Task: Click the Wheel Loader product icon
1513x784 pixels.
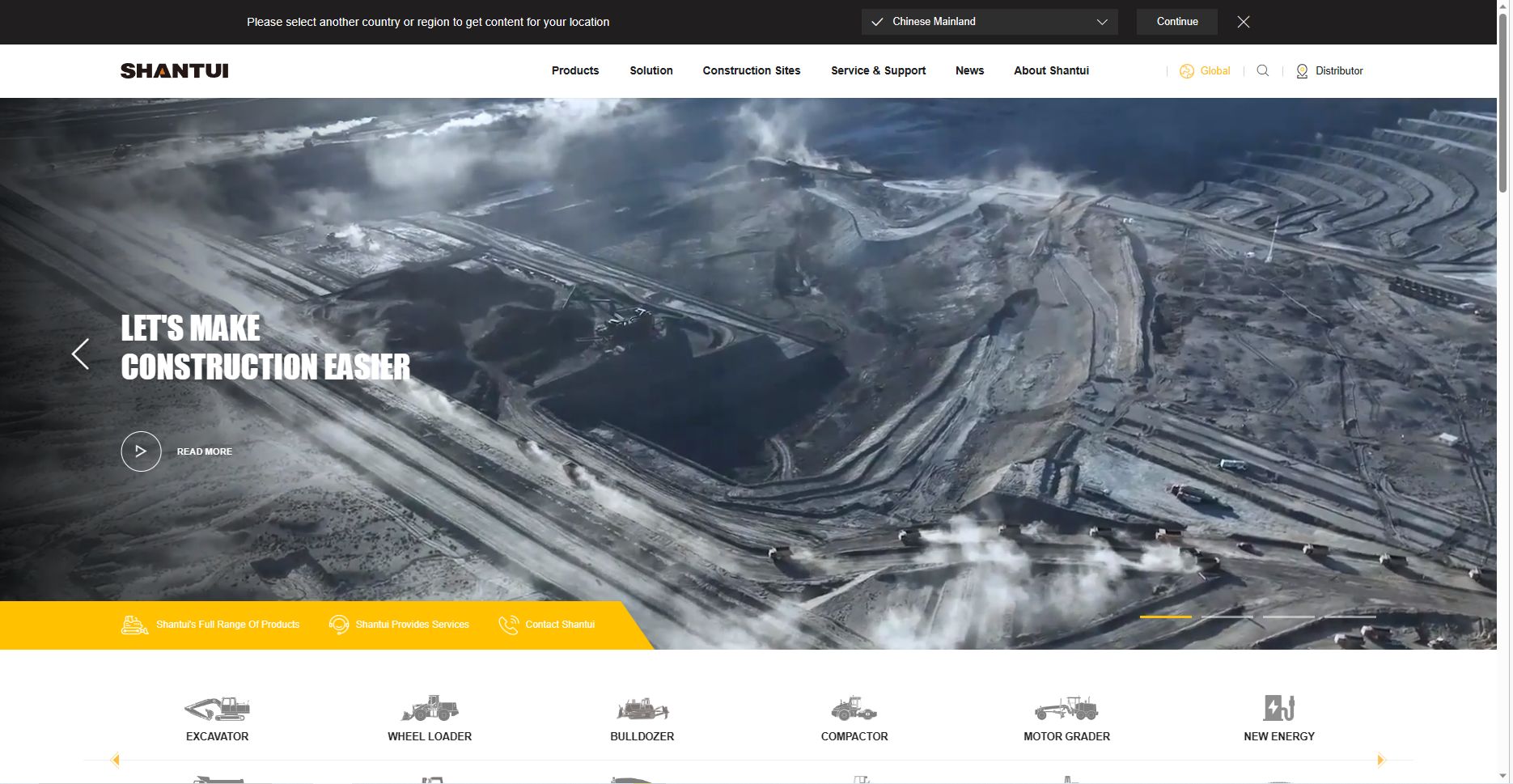Action: coord(430,708)
